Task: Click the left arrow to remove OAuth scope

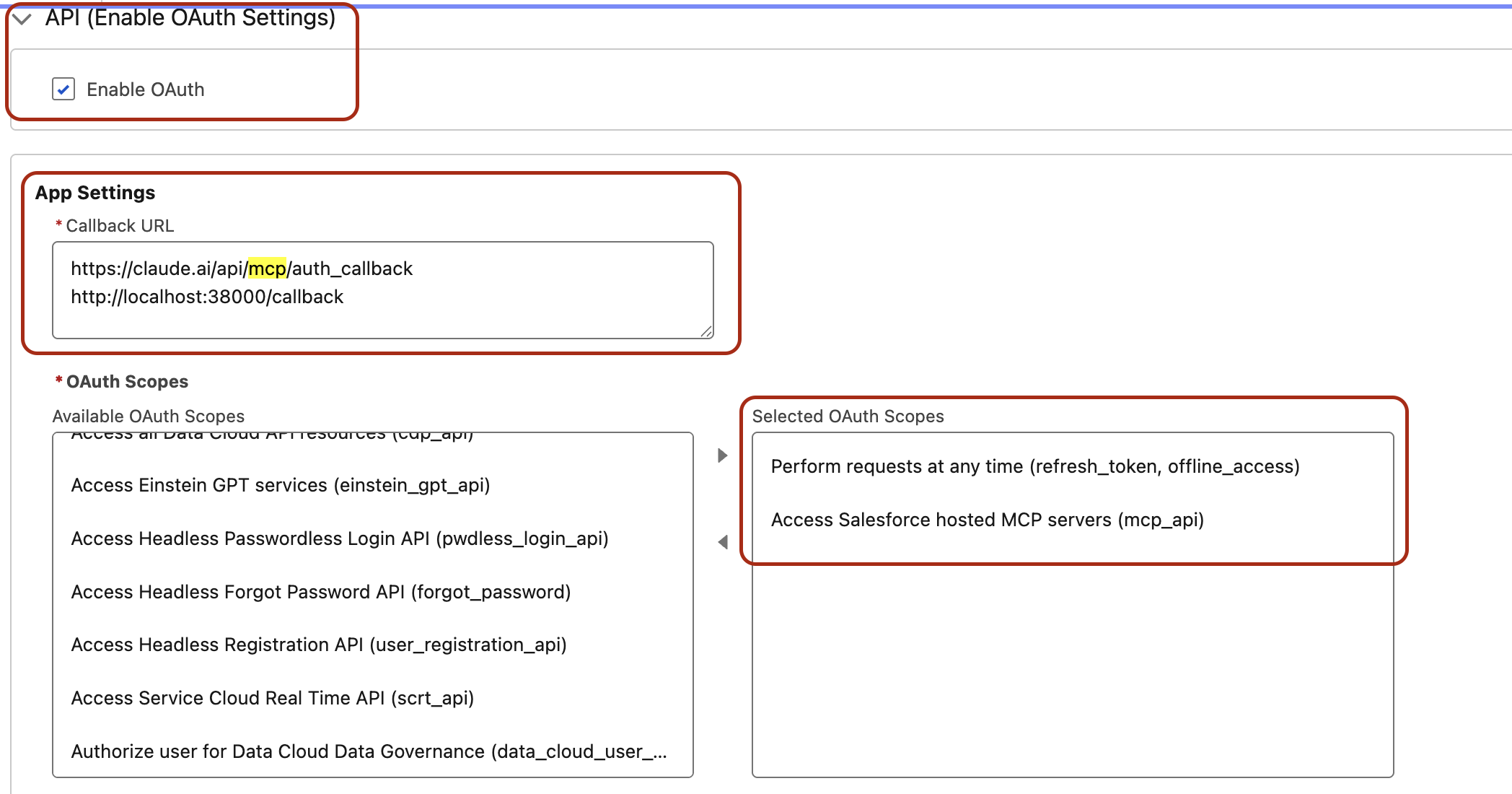Action: (x=722, y=541)
